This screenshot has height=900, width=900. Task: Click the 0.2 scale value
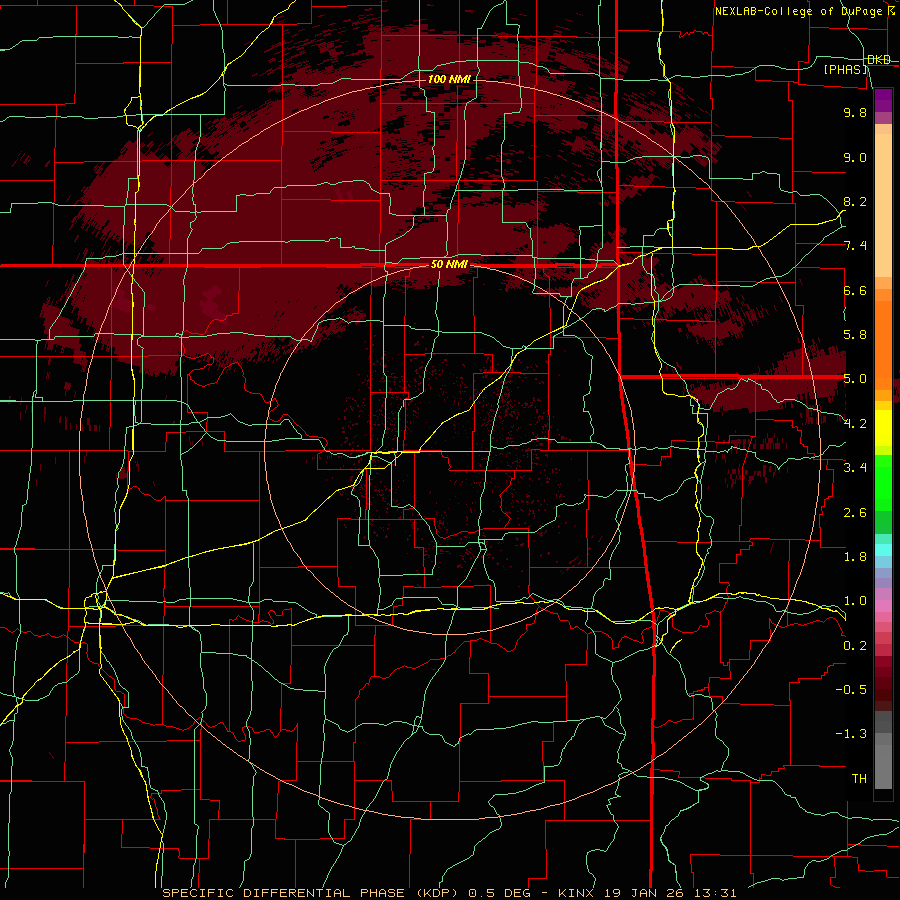pyautogui.click(x=855, y=646)
